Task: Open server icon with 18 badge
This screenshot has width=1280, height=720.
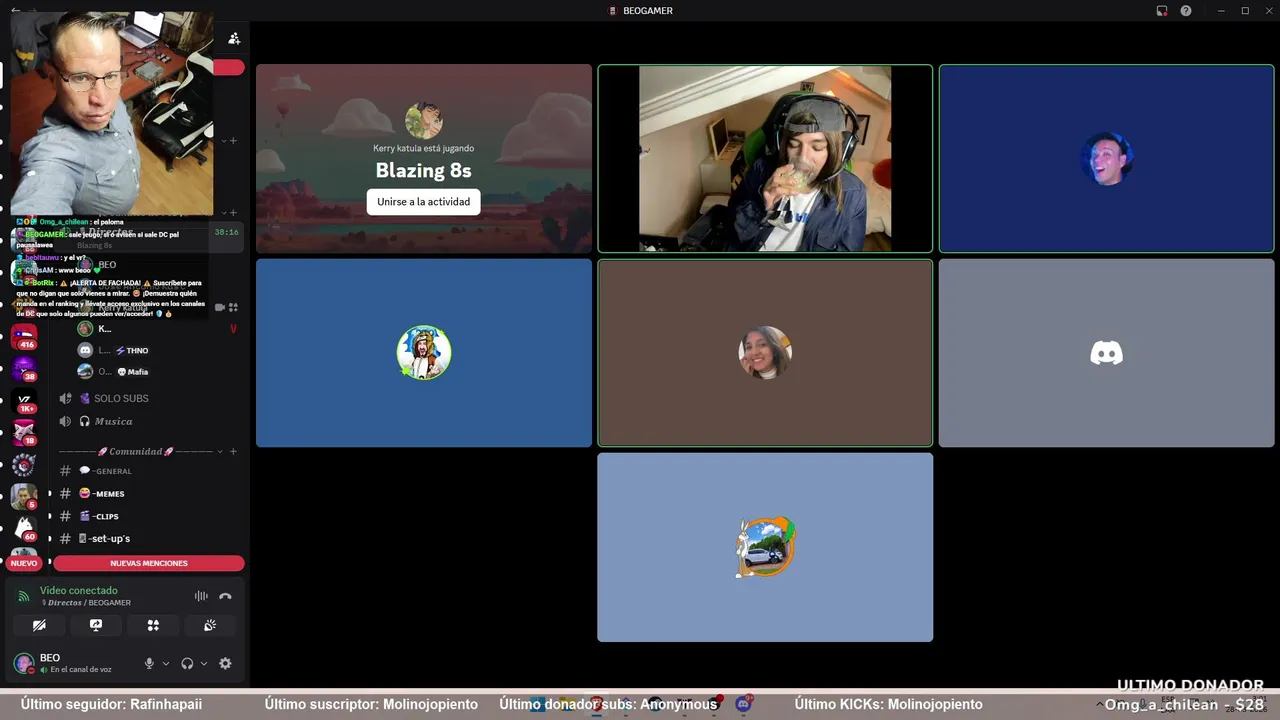Action: tap(24, 432)
